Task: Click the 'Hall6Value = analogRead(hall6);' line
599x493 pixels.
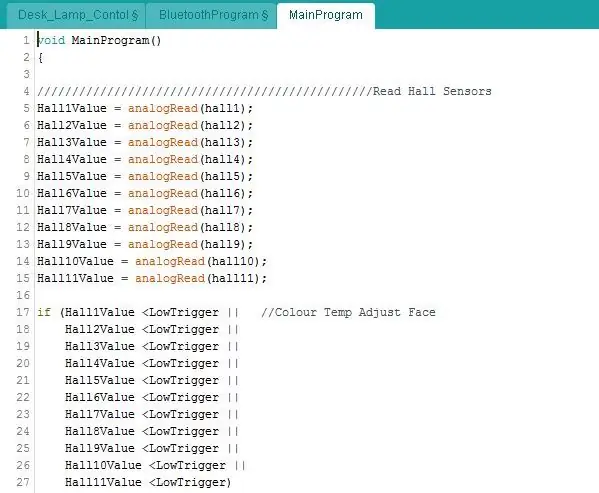Action: [x=145, y=193]
